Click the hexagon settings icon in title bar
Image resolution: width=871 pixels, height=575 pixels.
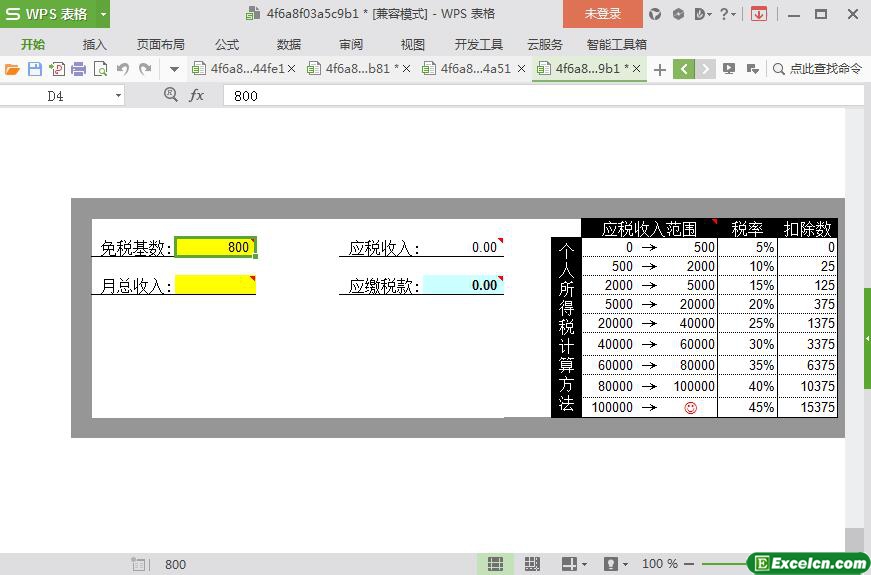pos(678,14)
